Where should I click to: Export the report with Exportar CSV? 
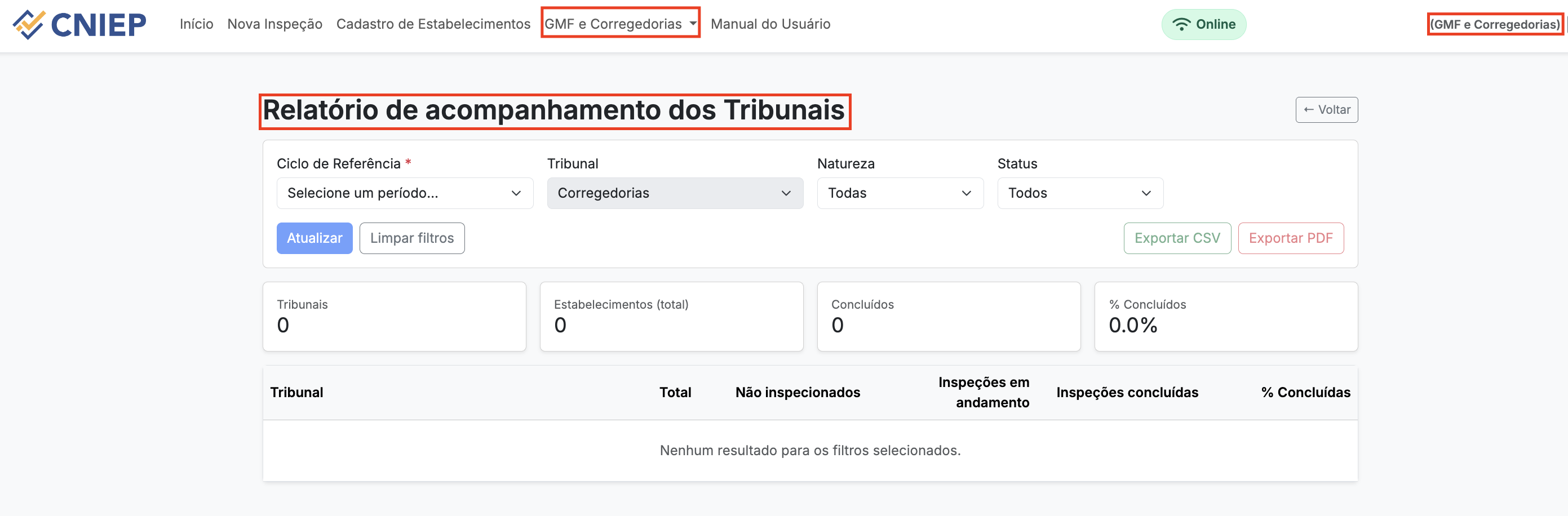tap(1177, 238)
